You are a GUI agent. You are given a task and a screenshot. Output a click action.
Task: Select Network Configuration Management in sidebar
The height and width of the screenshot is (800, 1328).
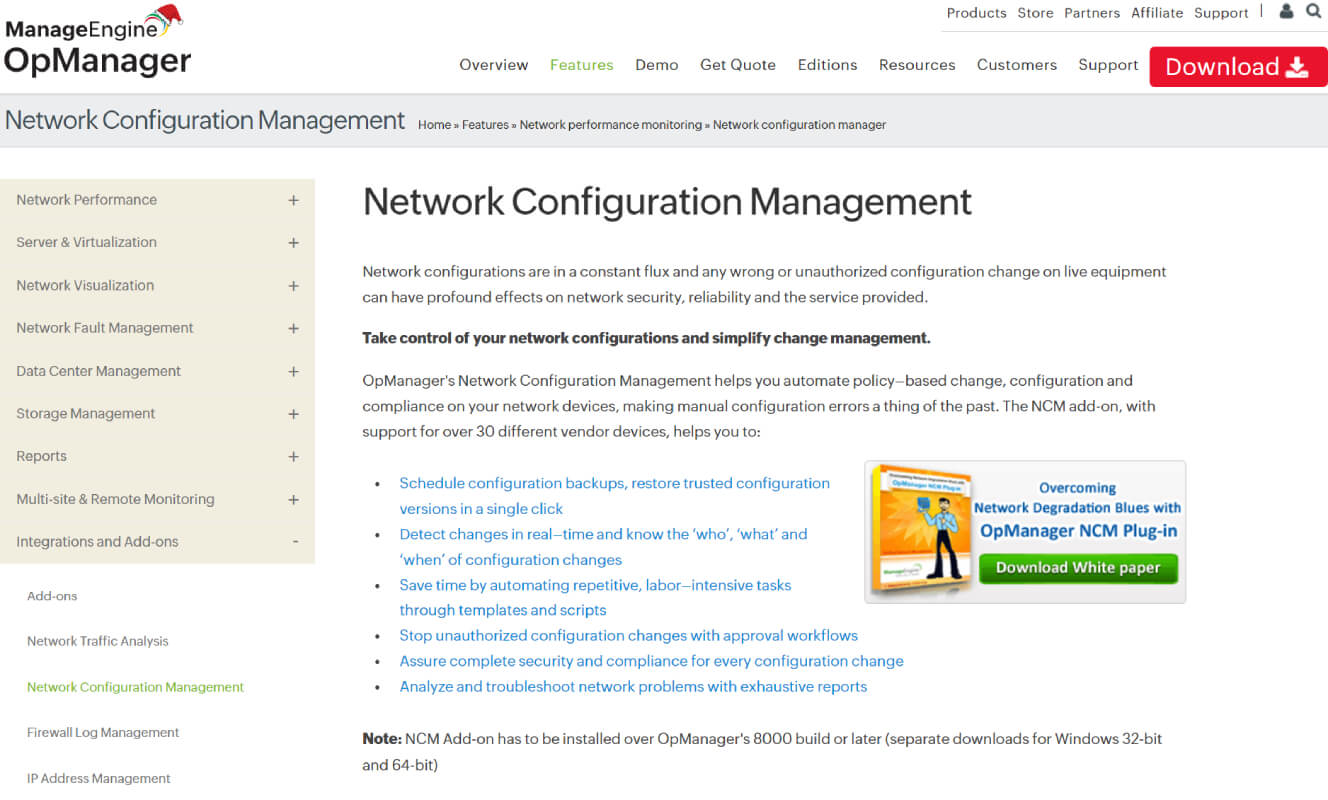[x=135, y=687]
